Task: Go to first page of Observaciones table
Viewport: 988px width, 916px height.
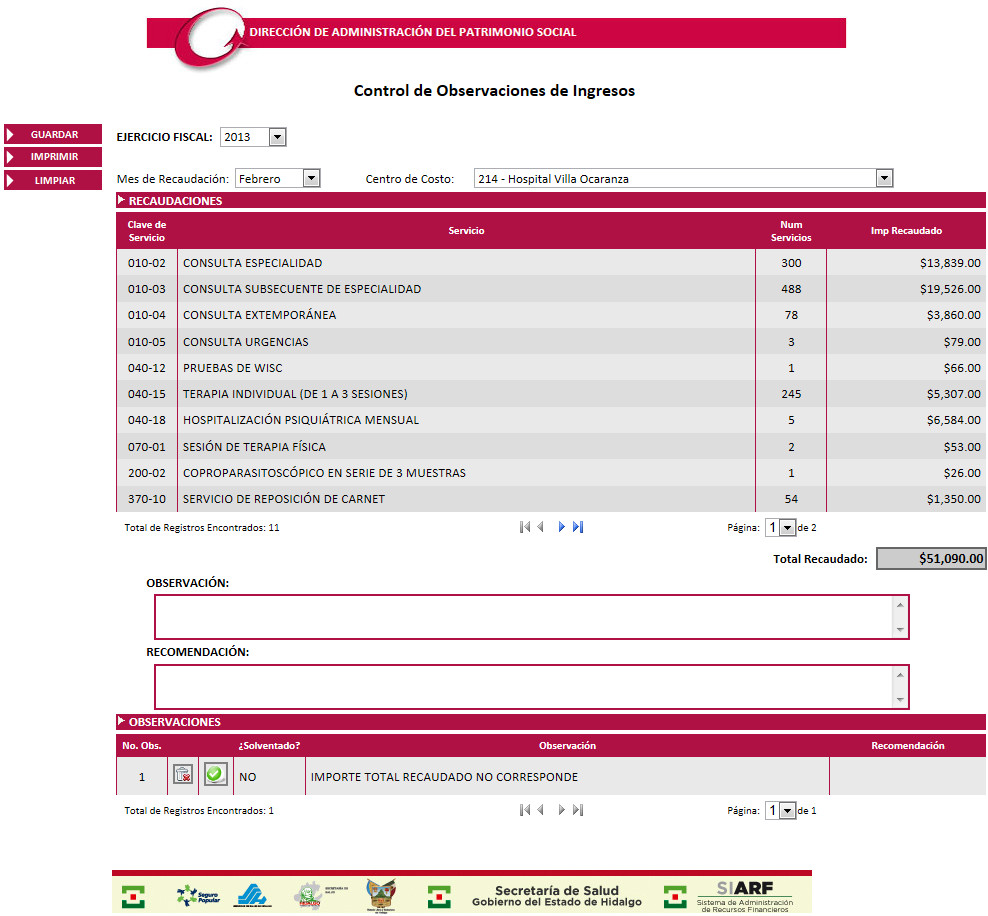Action: 524,810
